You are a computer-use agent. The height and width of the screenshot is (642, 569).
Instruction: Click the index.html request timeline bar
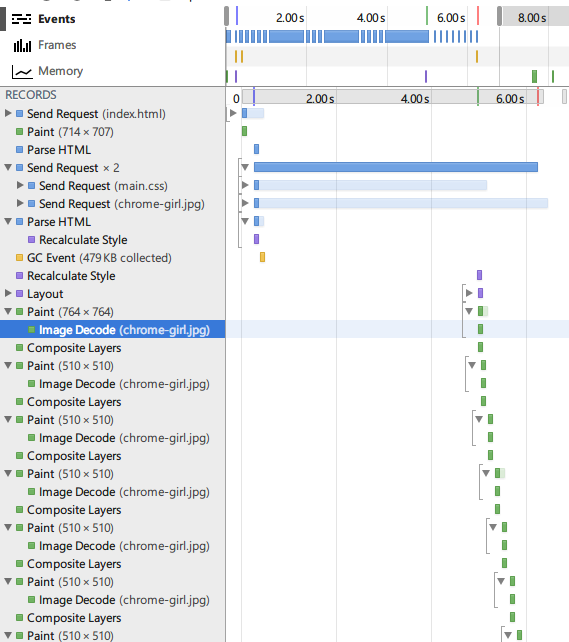coord(253,113)
